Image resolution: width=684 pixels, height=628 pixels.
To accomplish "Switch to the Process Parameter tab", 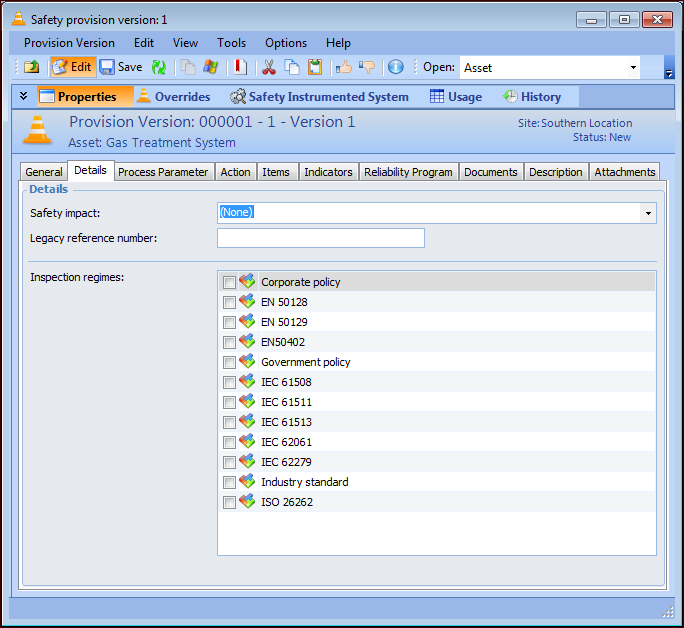I will point(163,172).
